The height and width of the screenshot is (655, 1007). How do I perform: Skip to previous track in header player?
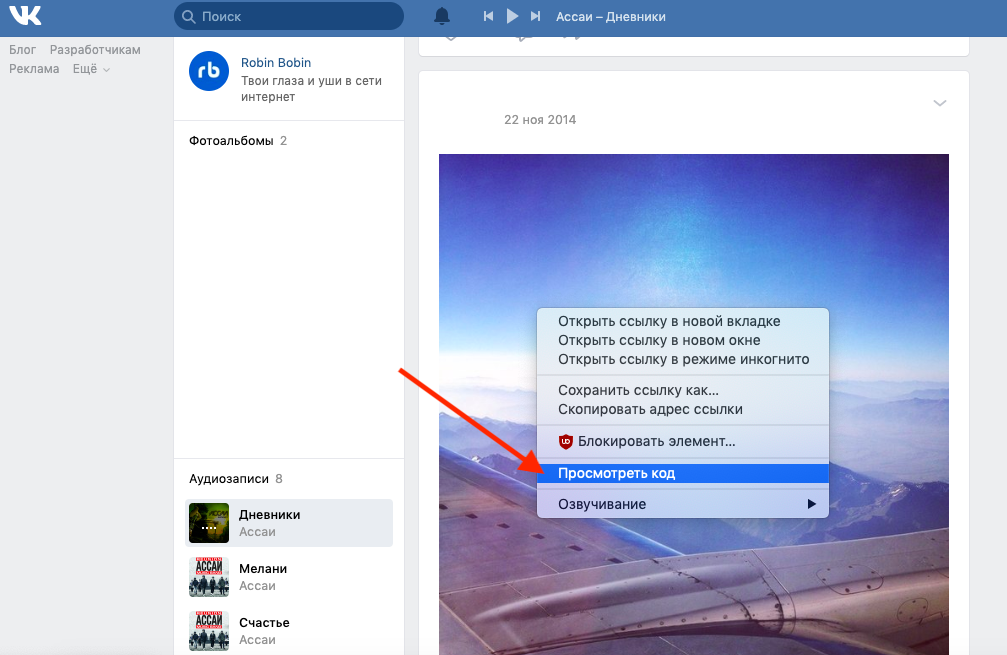(x=488, y=16)
